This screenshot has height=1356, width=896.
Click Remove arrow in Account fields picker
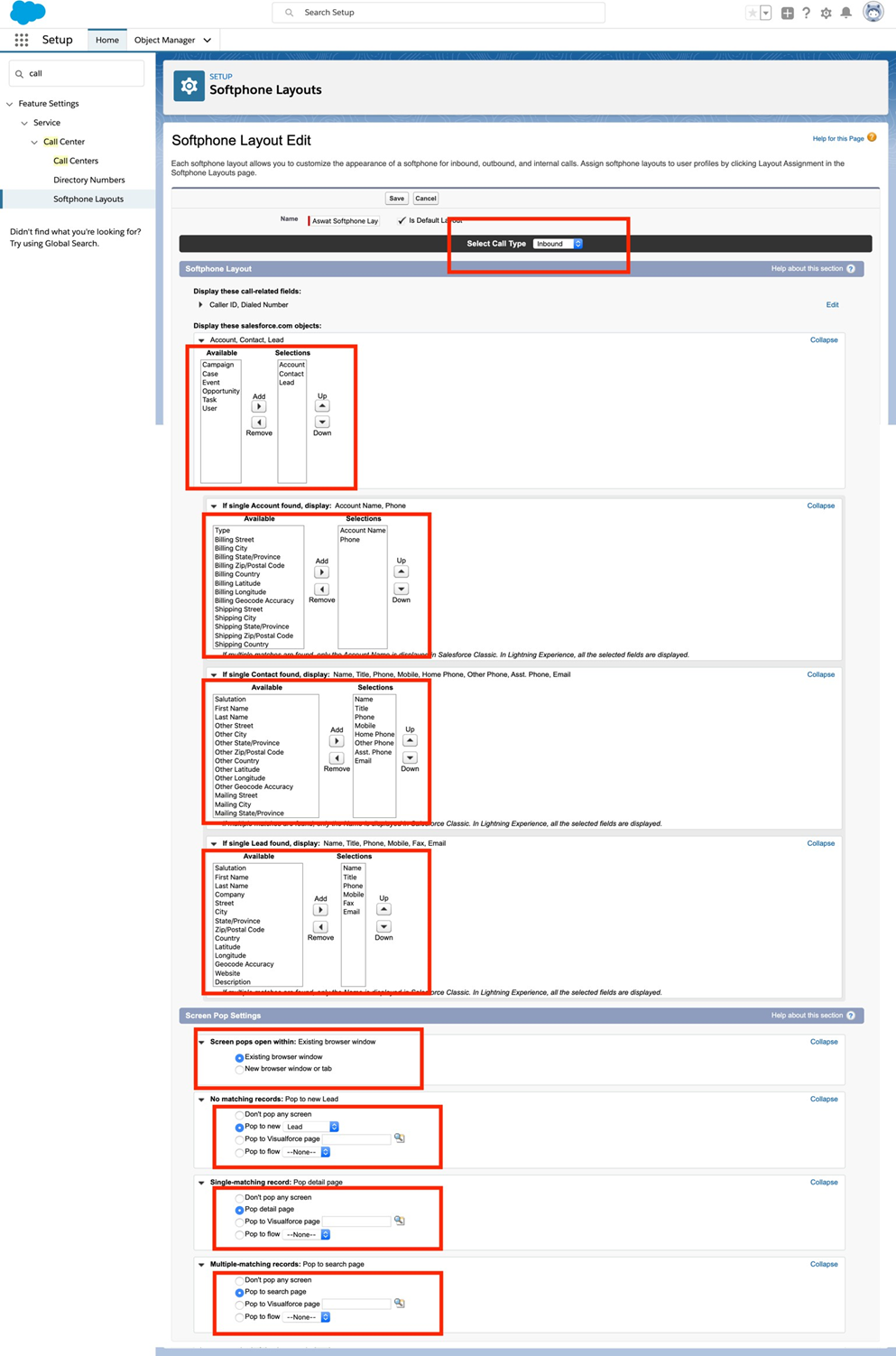[x=322, y=589]
